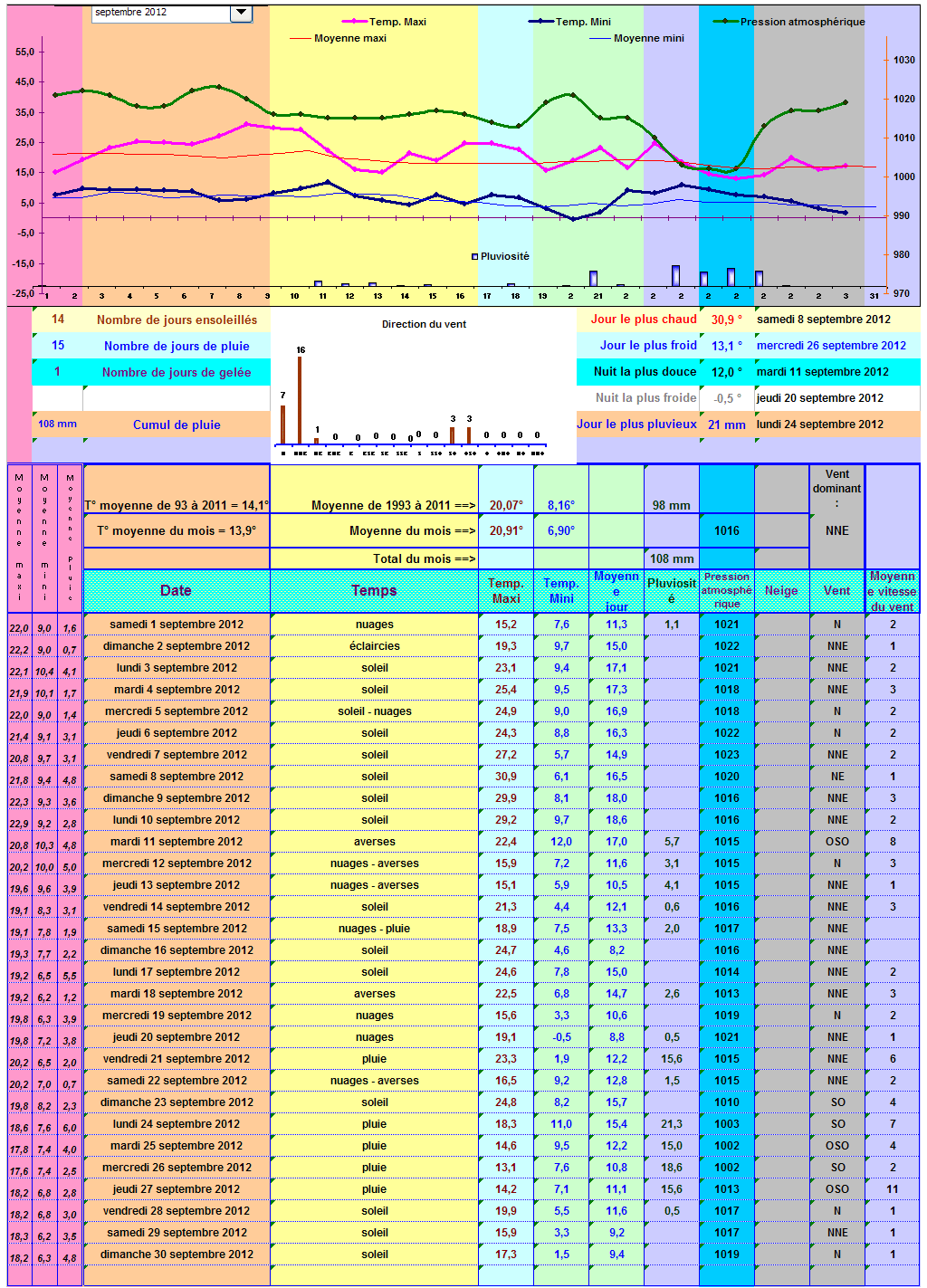Image resolution: width=927 pixels, height=1288 pixels.
Task: Click the soleil - nuages cell for mercredi 5
Action: click(374, 711)
